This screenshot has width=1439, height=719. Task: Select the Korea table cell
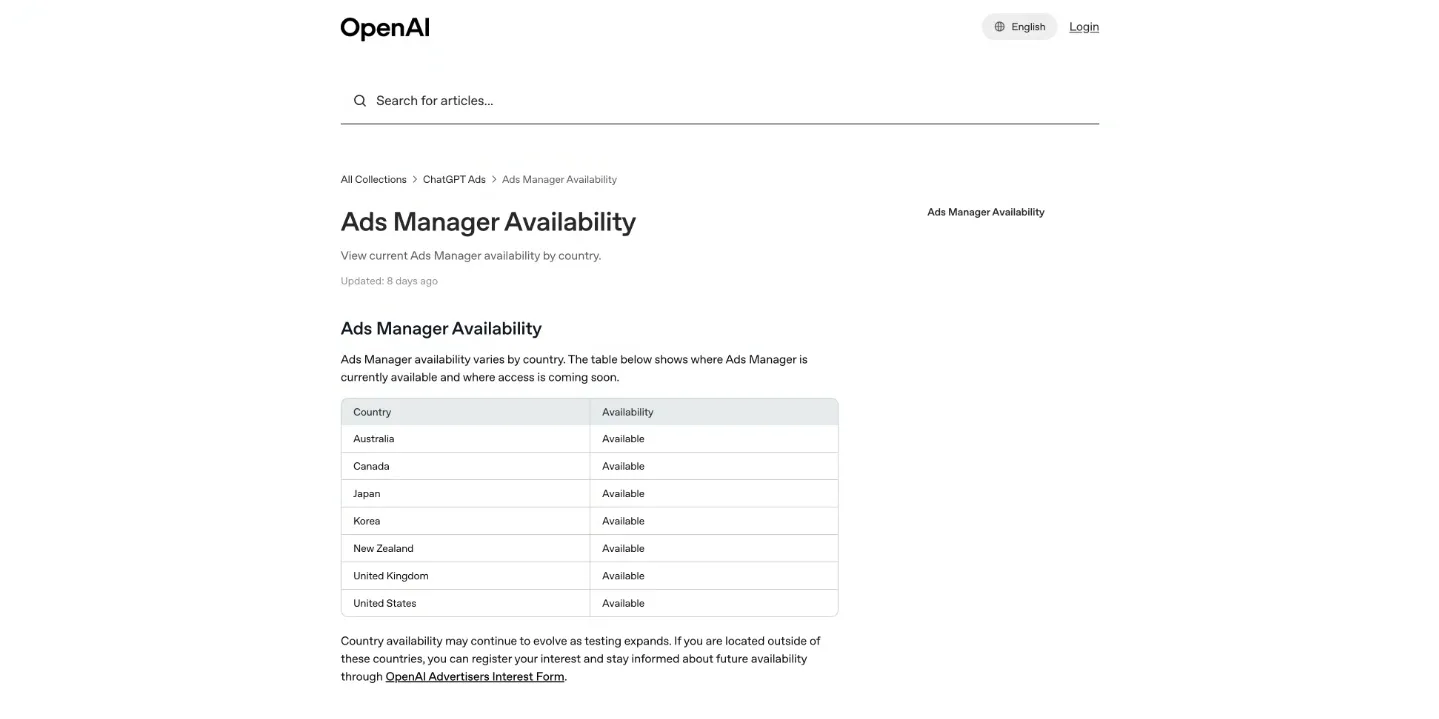pyautogui.click(x=465, y=521)
